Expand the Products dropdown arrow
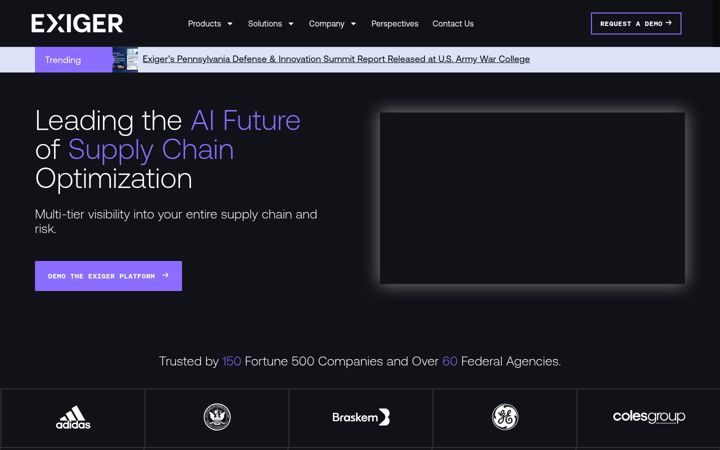The height and width of the screenshot is (450, 720). 230,24
